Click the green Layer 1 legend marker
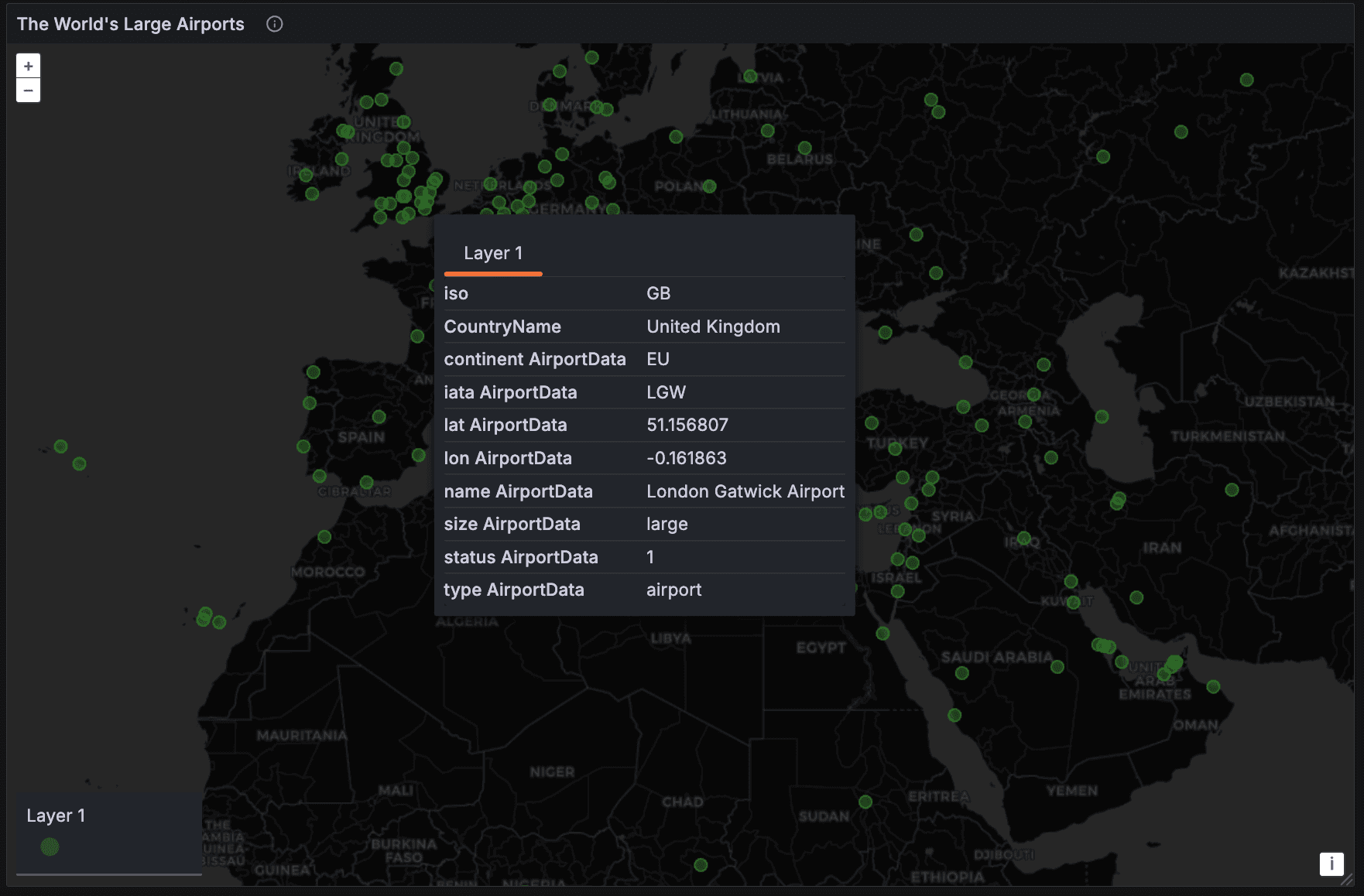Image resolution: width=1364 pixels, height=896 pixels. [x=50, y=846]
